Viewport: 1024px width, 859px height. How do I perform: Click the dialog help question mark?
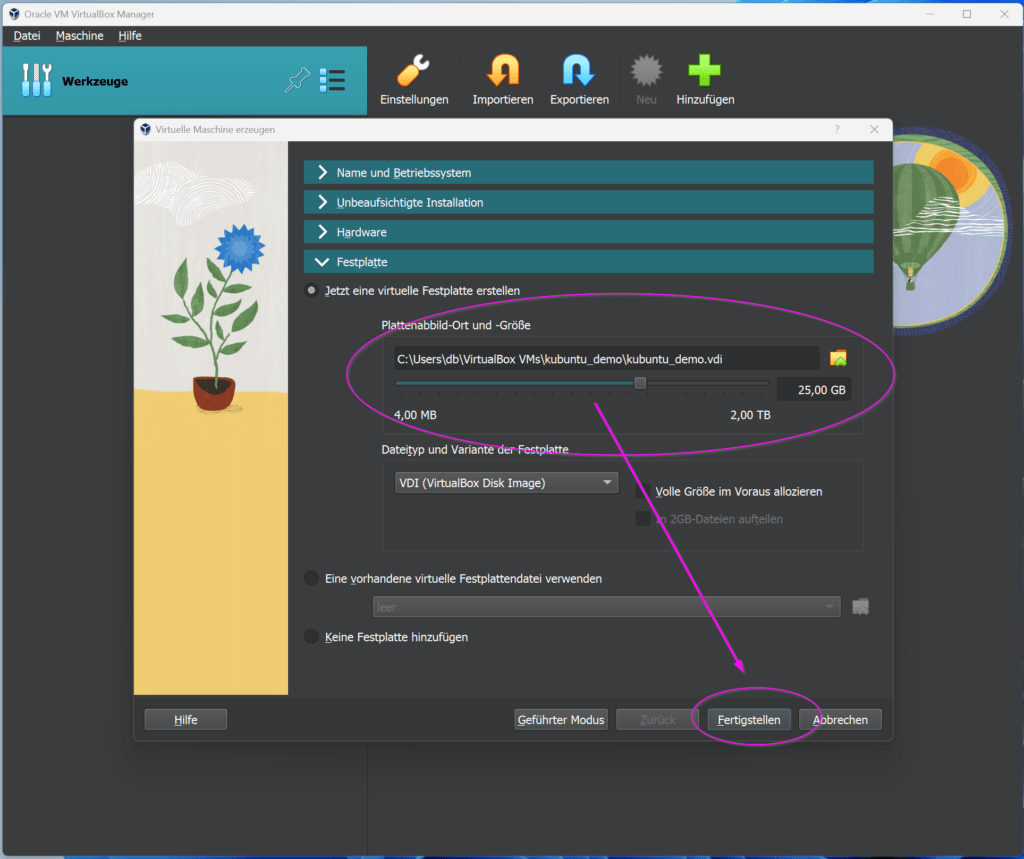(x=837, y=129)
